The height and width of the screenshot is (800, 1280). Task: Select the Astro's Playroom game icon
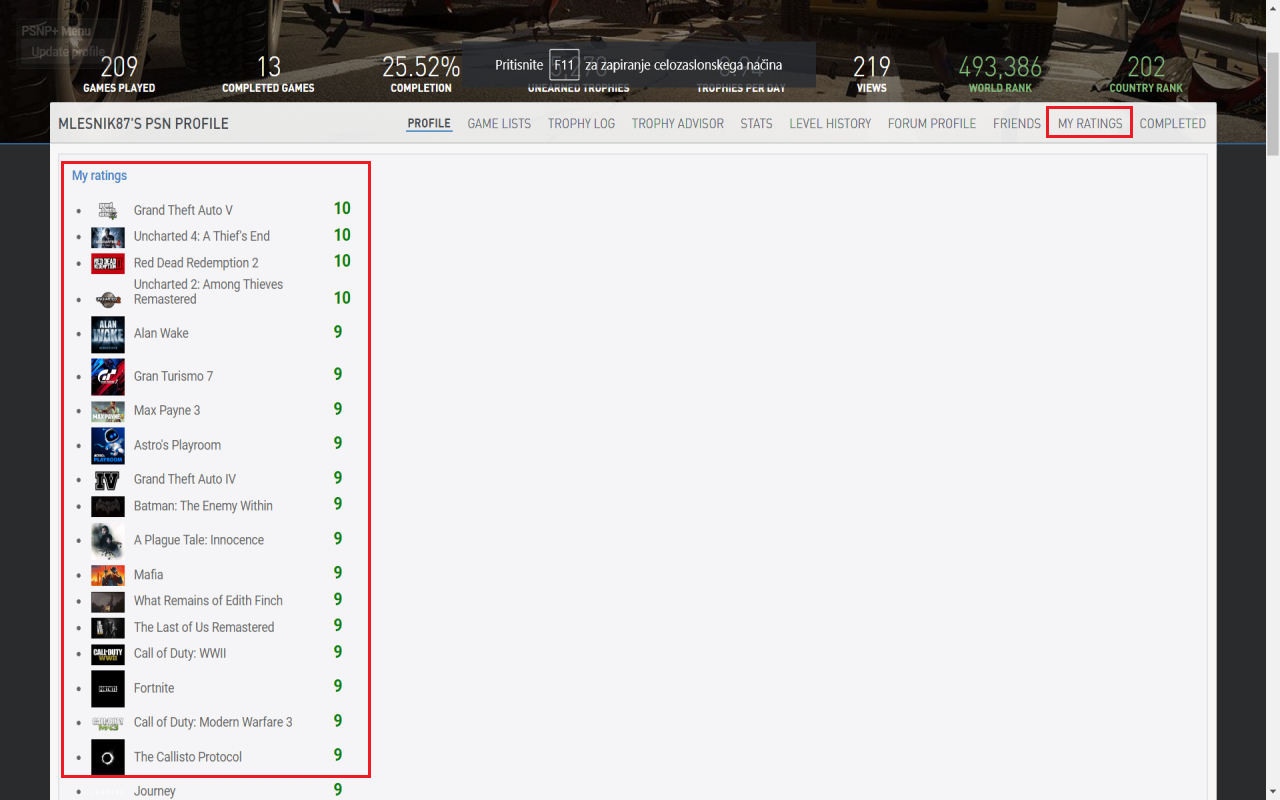click(108, 446)
